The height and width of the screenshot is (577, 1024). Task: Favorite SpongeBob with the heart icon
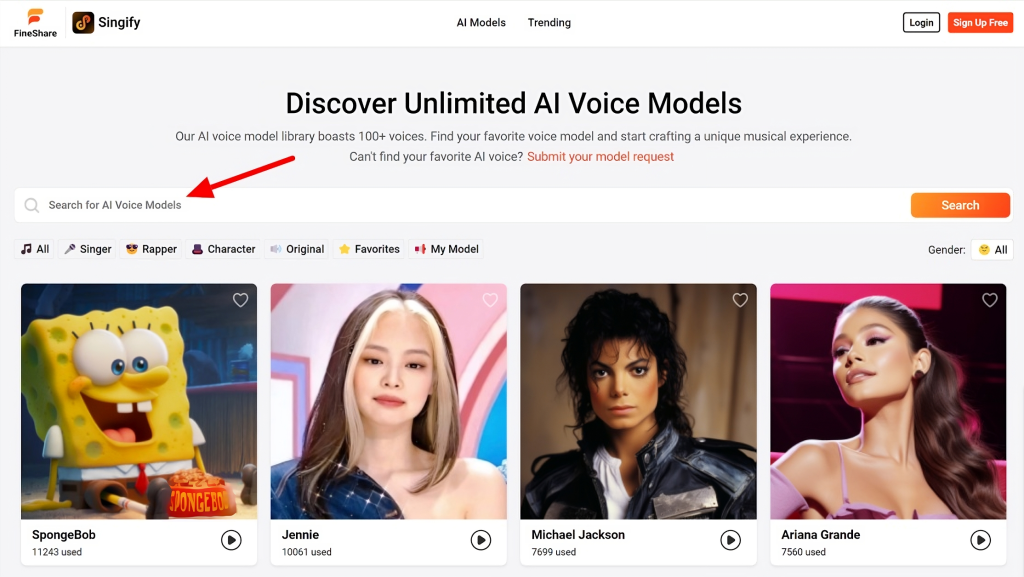tap(240, 300)
